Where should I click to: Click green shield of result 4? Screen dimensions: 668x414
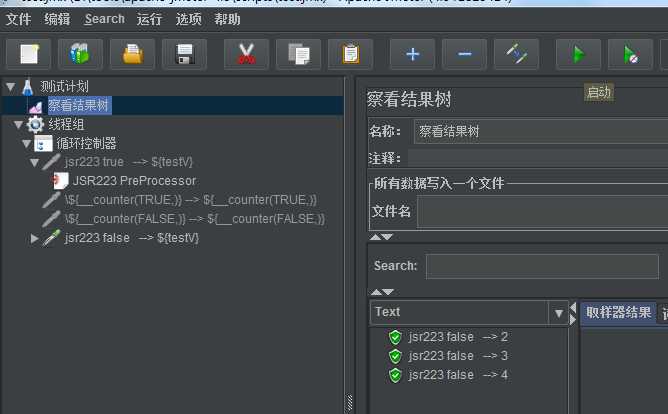click(x=395, y=375)
